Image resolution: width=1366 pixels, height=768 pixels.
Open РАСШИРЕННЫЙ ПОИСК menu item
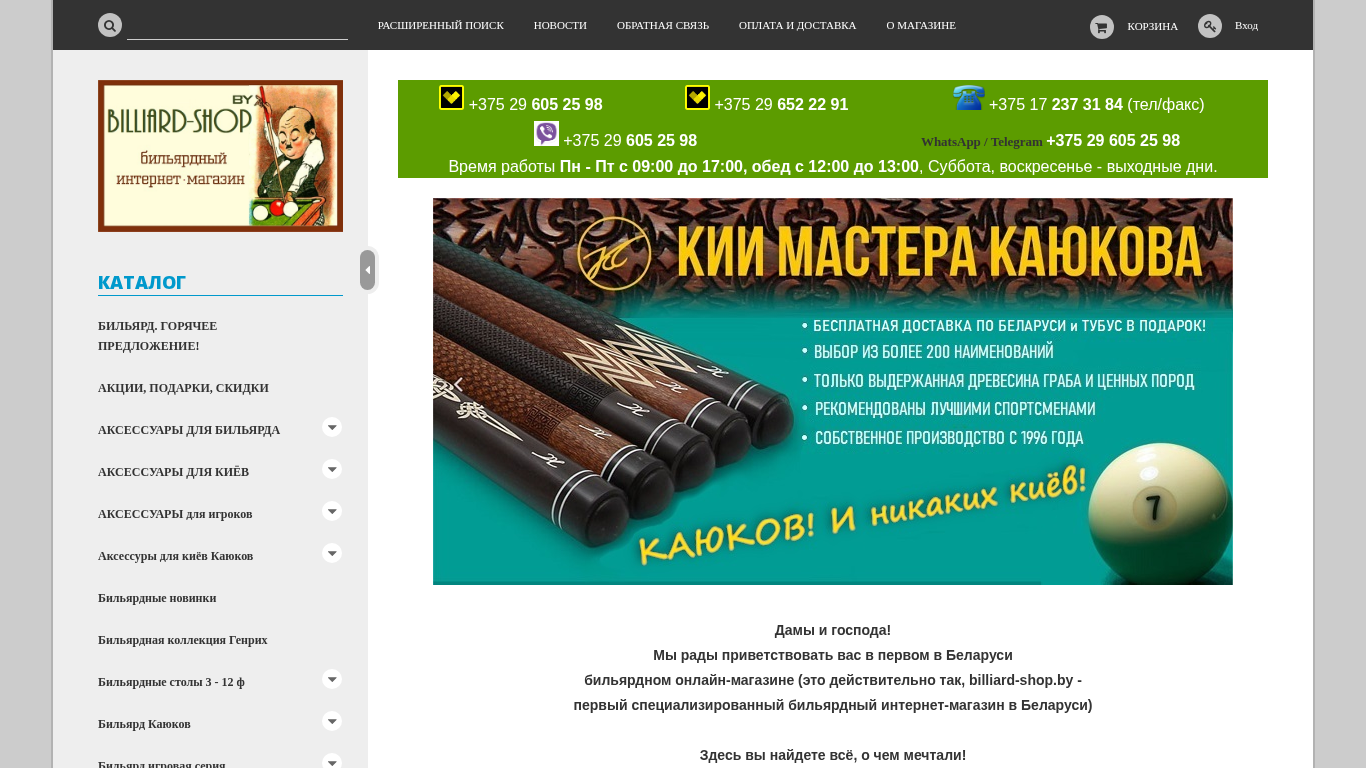pos(441,25)
